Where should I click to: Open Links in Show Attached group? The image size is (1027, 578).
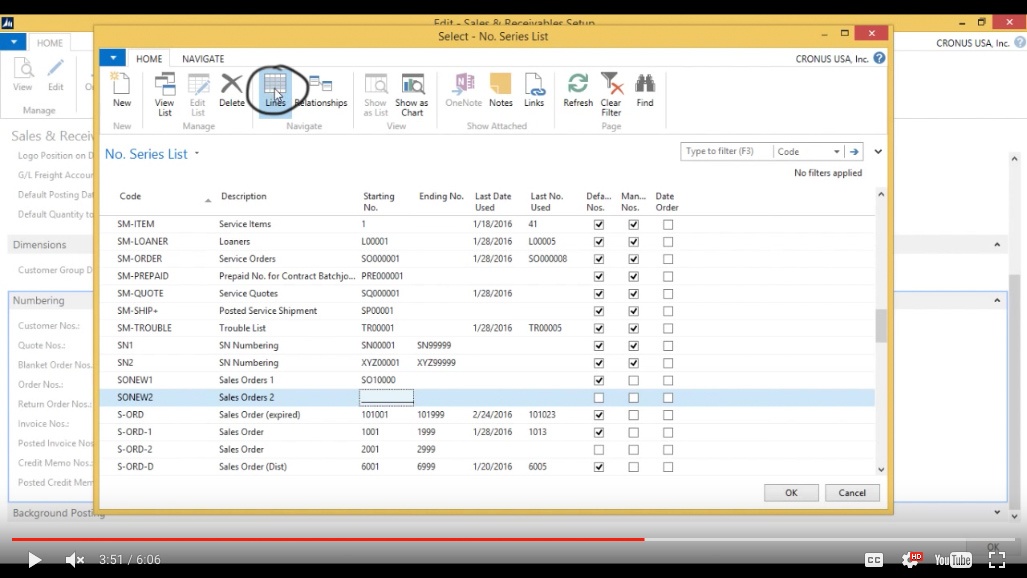coord(534,90)
